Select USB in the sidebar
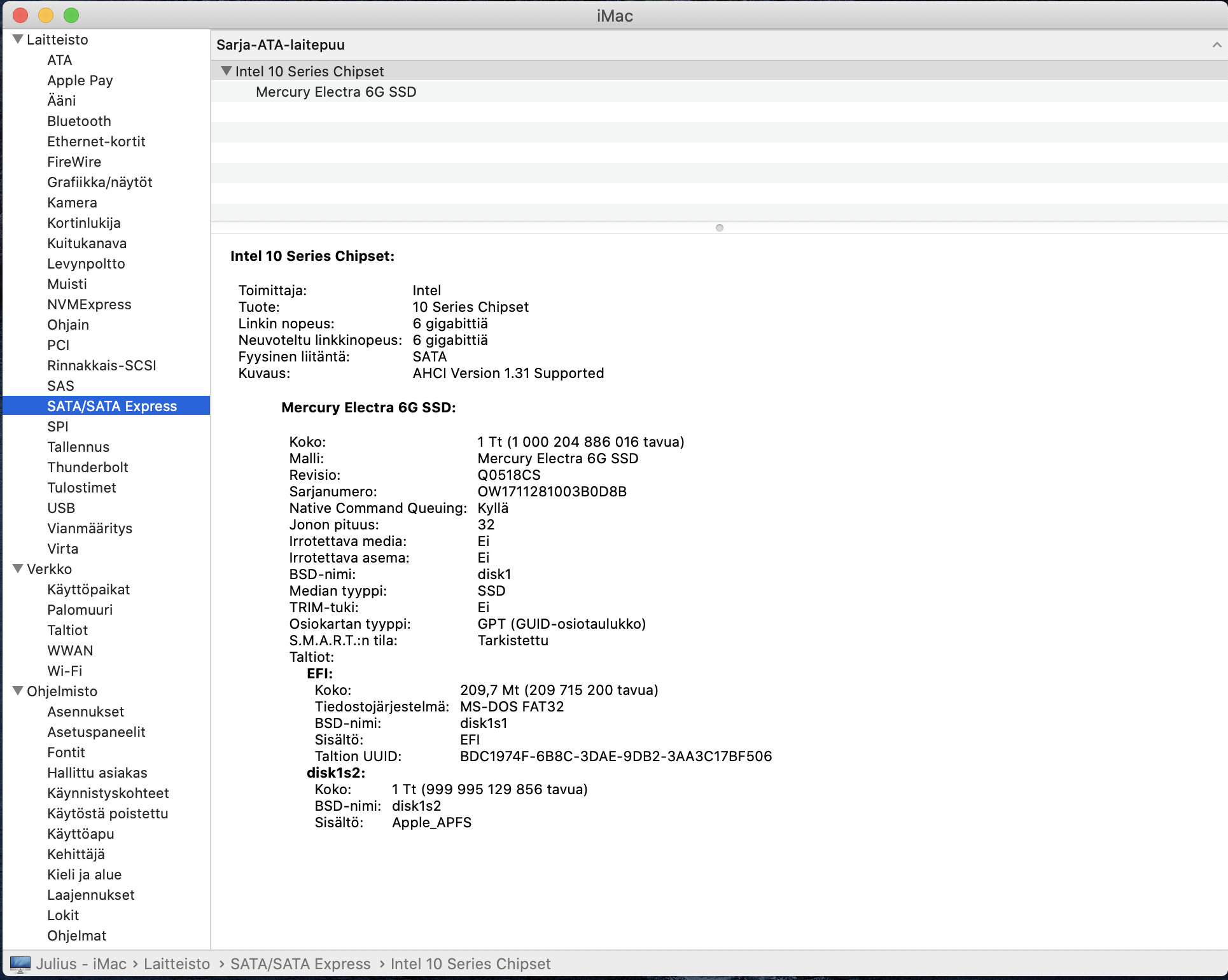The height and width of the screenshot is (980, 1228). (x=61, y=508)
